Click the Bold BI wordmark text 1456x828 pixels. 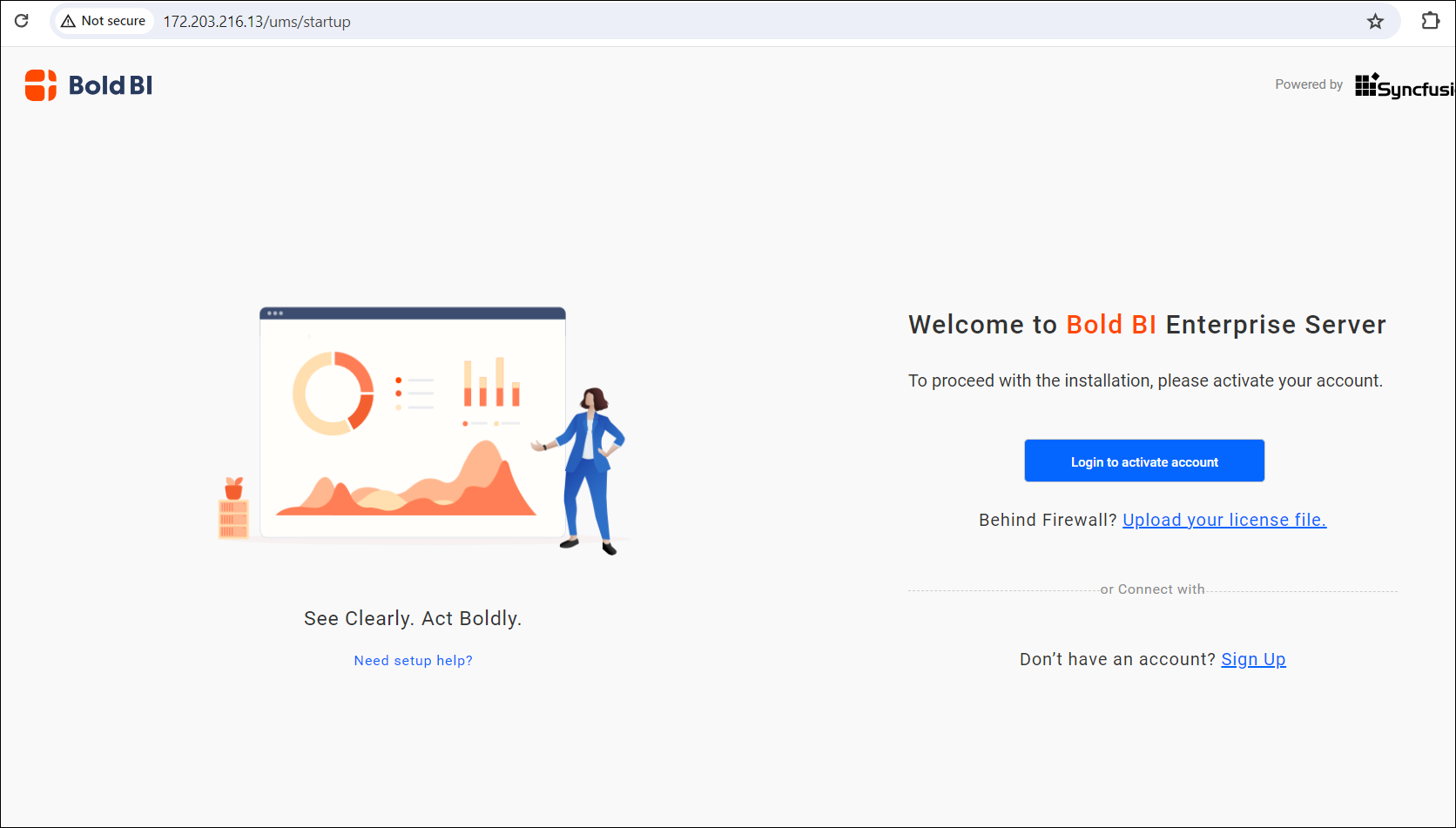(x=111, y=85)
